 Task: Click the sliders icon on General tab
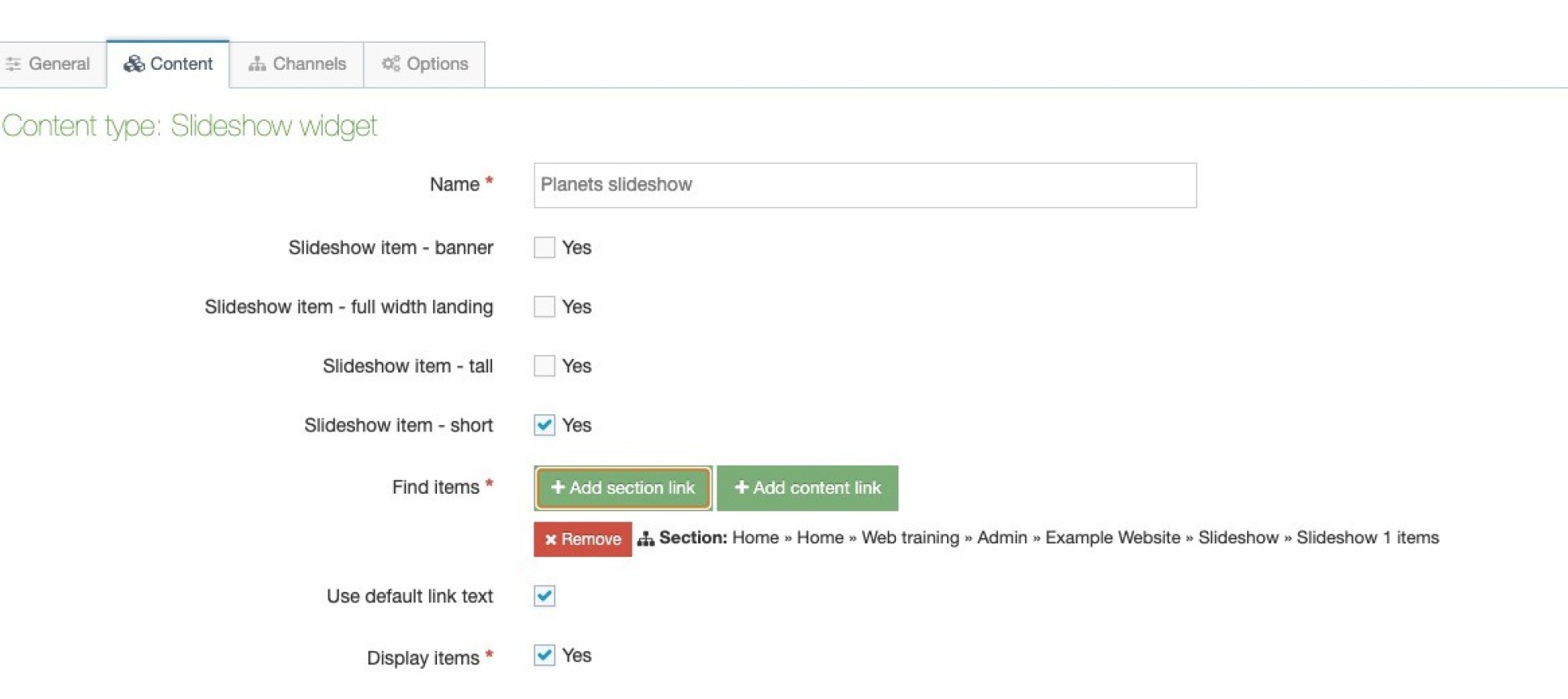(x=13, y=64)
